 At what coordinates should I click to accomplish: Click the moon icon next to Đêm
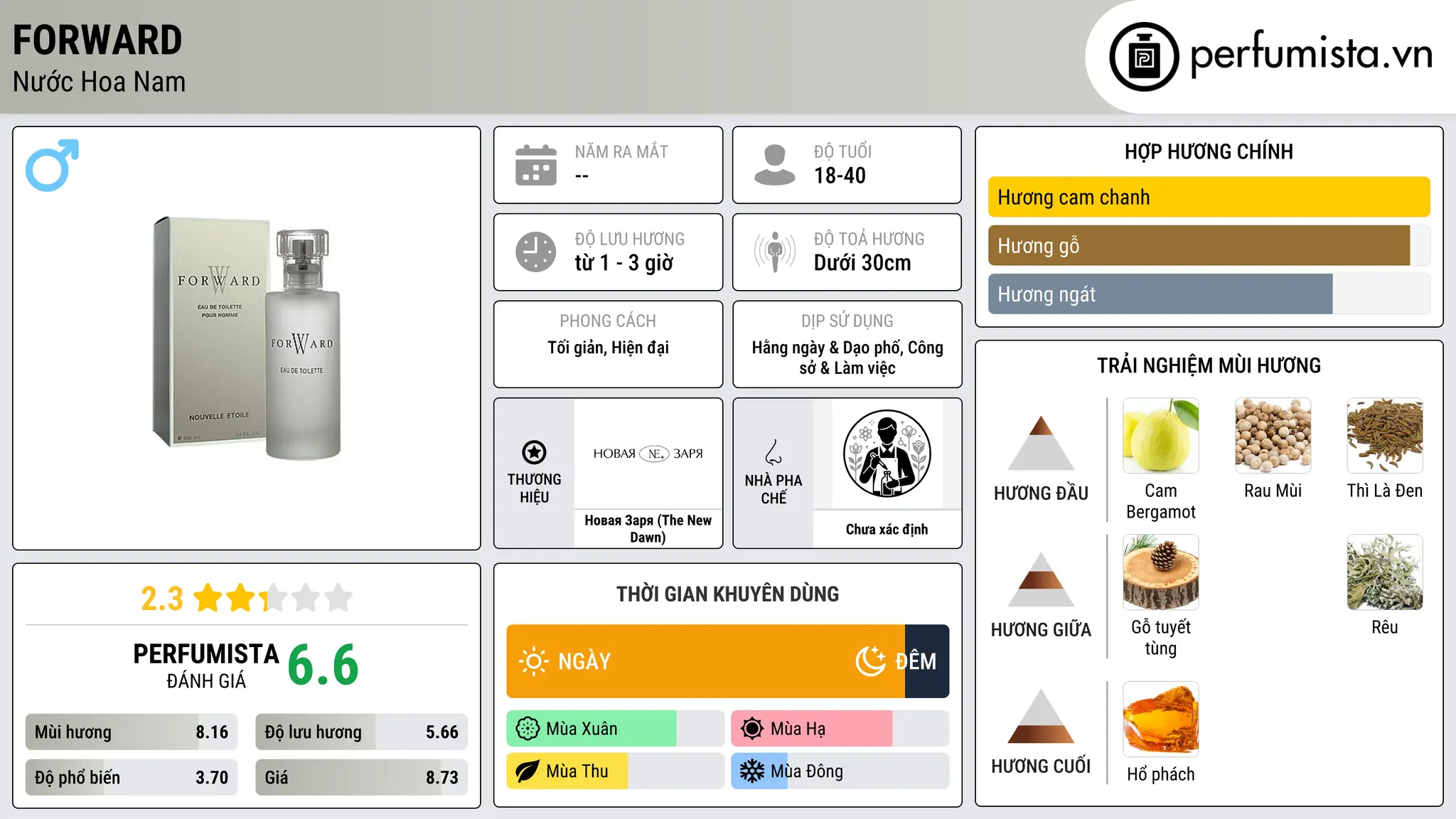pyautogui.click(x=870, y=661)
